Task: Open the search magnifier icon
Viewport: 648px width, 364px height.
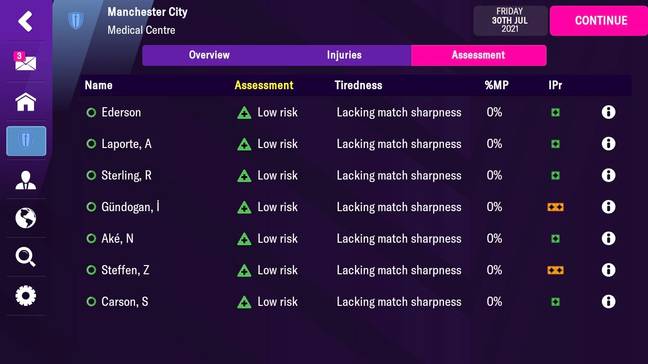Action: click(x=26, y=257)
